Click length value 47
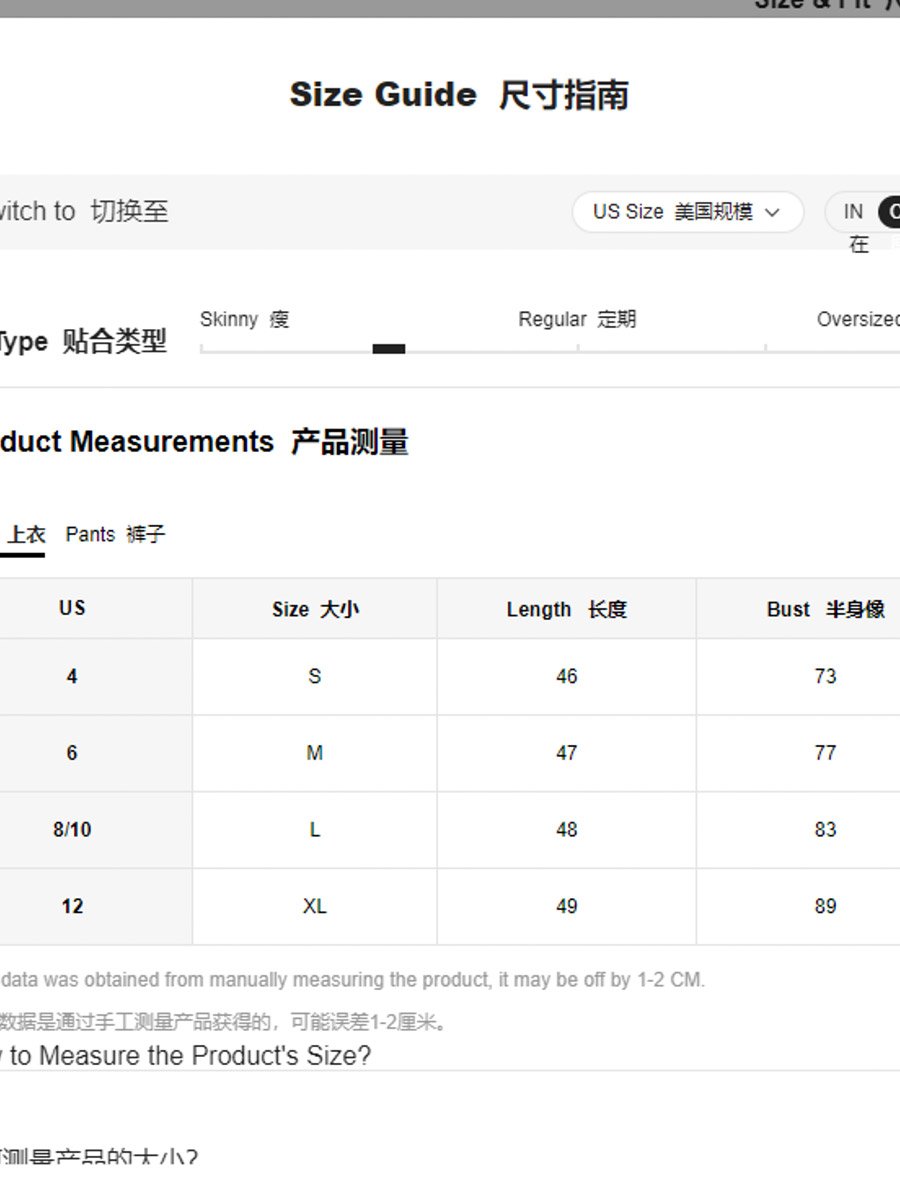 pos(567,753)
